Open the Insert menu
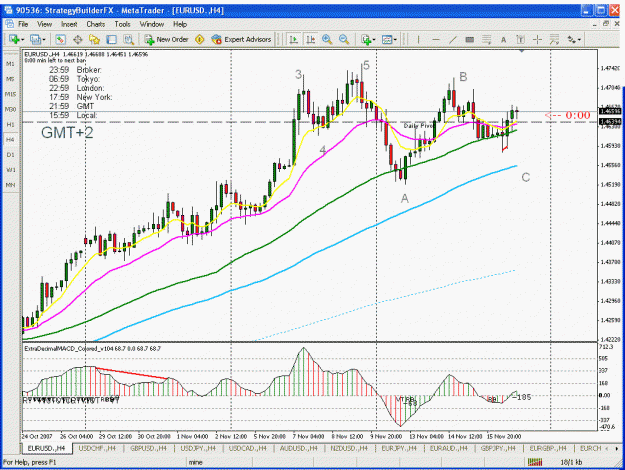 click(69, 24)
